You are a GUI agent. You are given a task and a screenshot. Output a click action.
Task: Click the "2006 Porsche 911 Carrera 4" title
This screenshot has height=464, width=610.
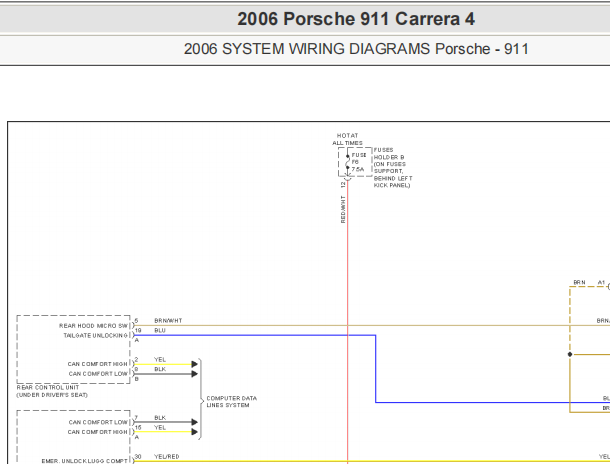point(356,19)
